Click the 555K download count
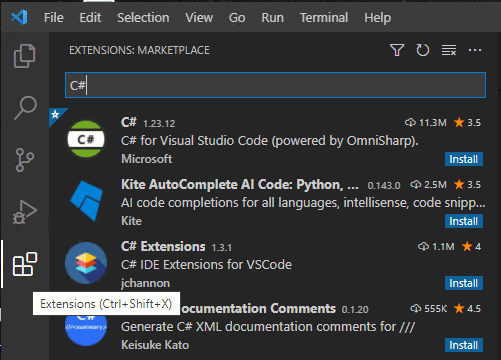 pos(428,309)
